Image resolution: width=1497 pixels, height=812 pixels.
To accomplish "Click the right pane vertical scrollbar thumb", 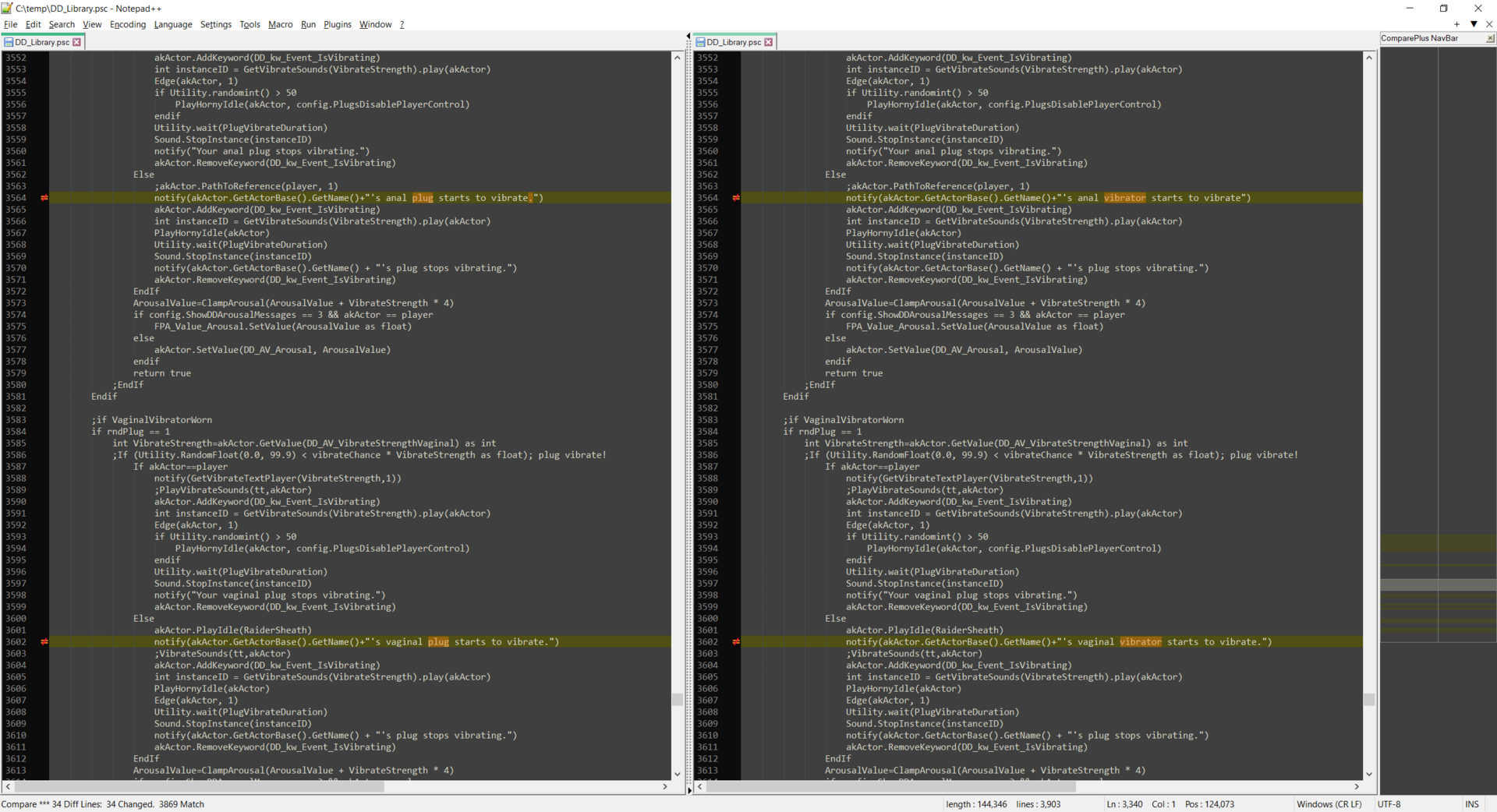I will pos(1369,699).
